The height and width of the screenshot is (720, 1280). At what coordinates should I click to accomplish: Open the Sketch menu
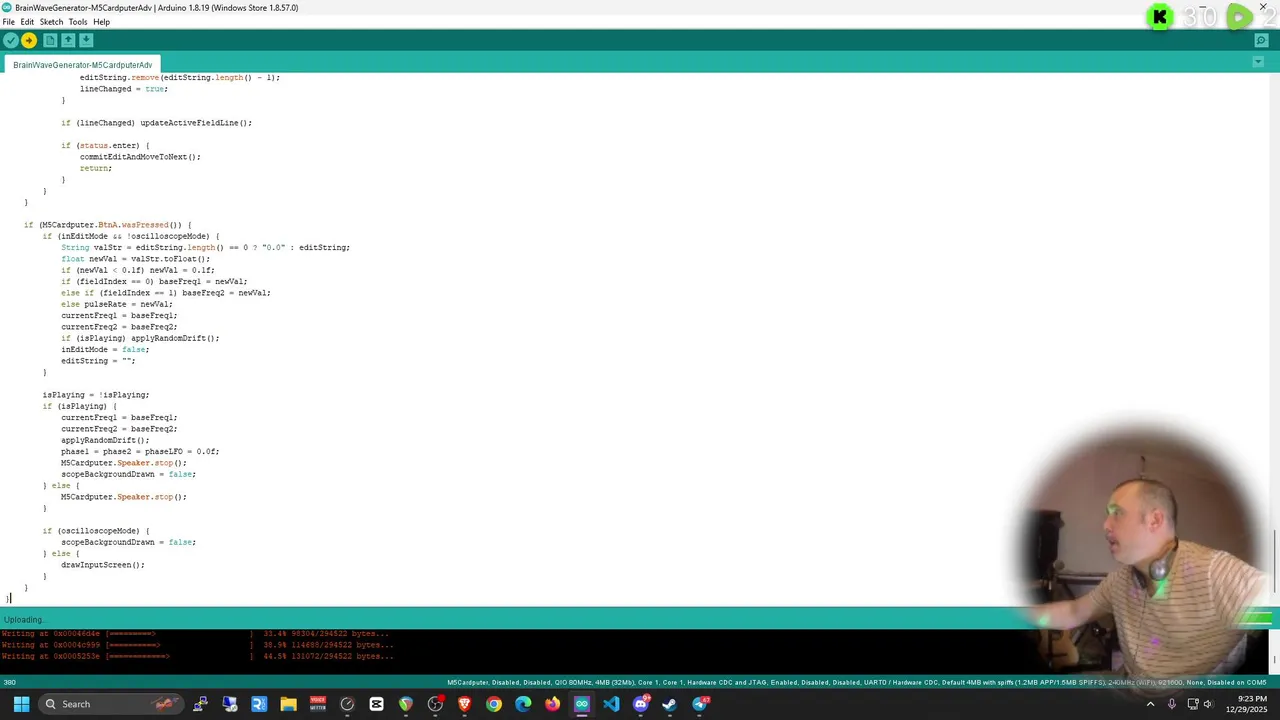51,22
